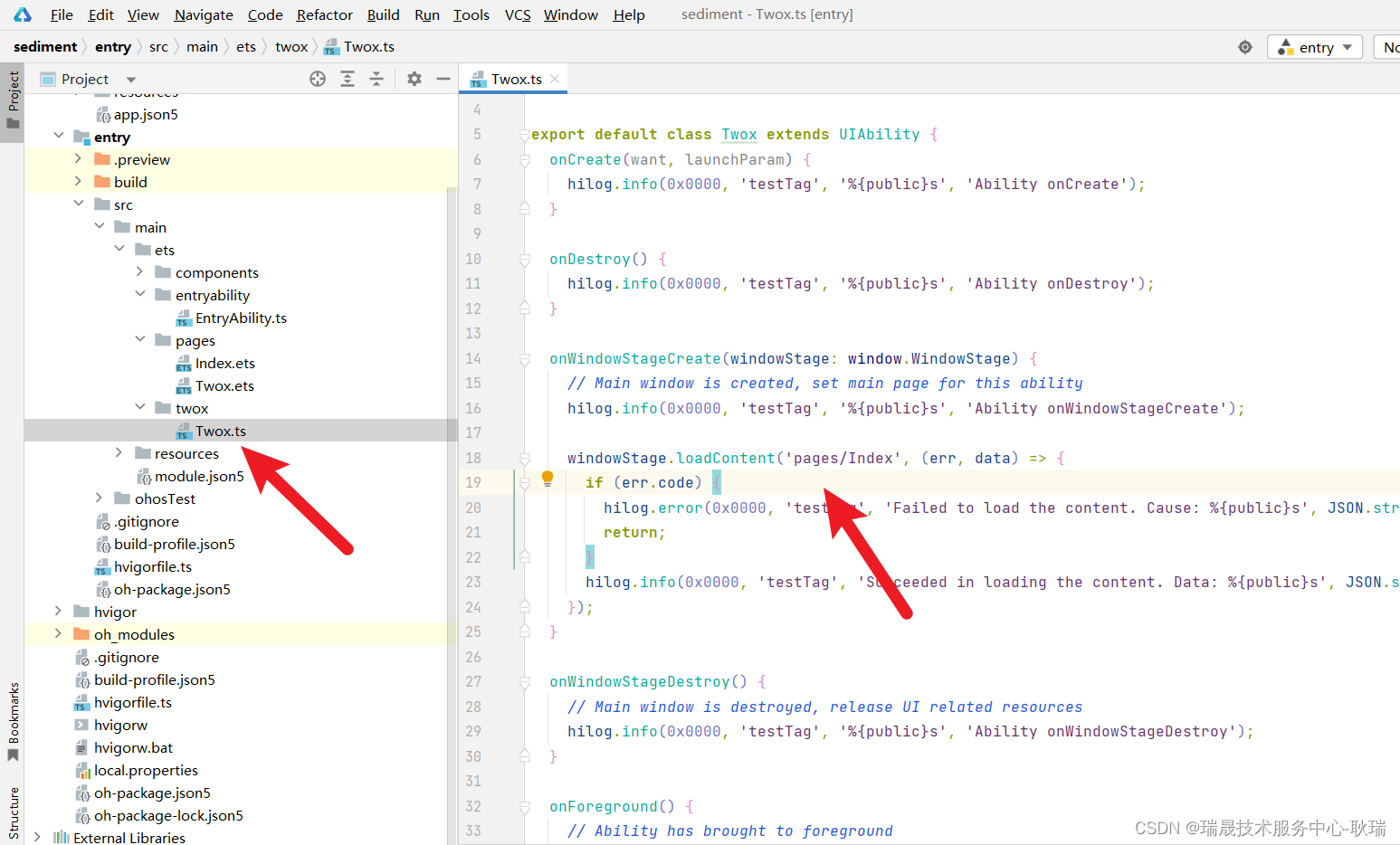Click sediment in the breadcrumb bar

pyautogui.click(x=45, y=47)
